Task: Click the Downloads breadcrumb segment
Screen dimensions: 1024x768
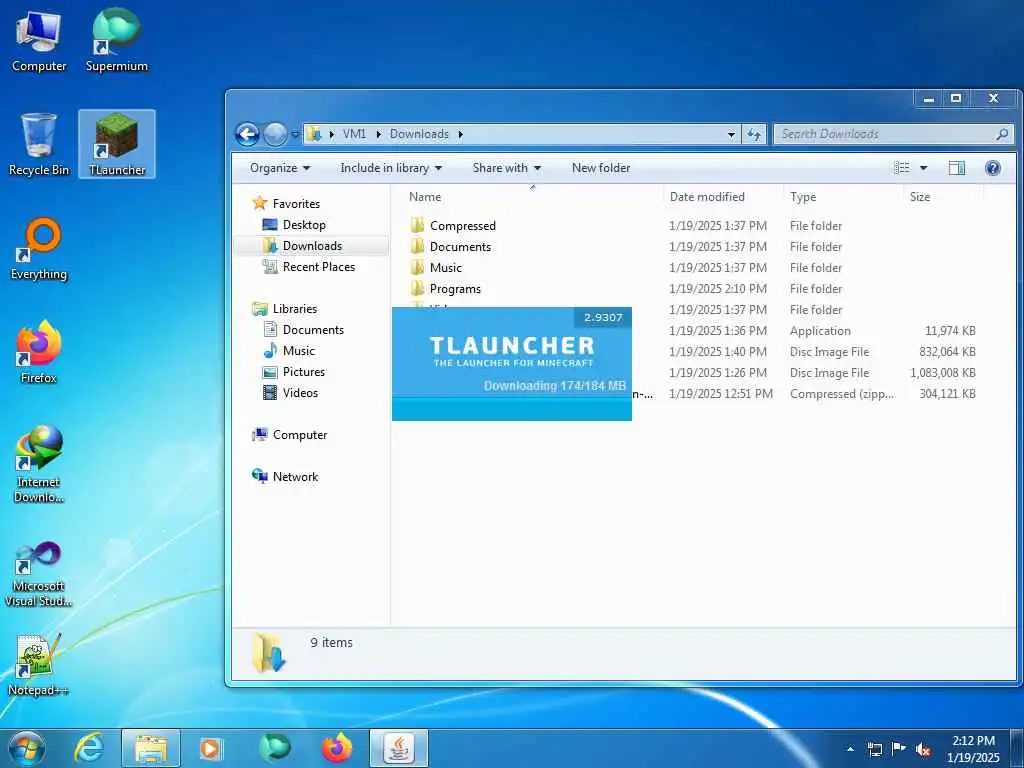Action: coord(419,134)
